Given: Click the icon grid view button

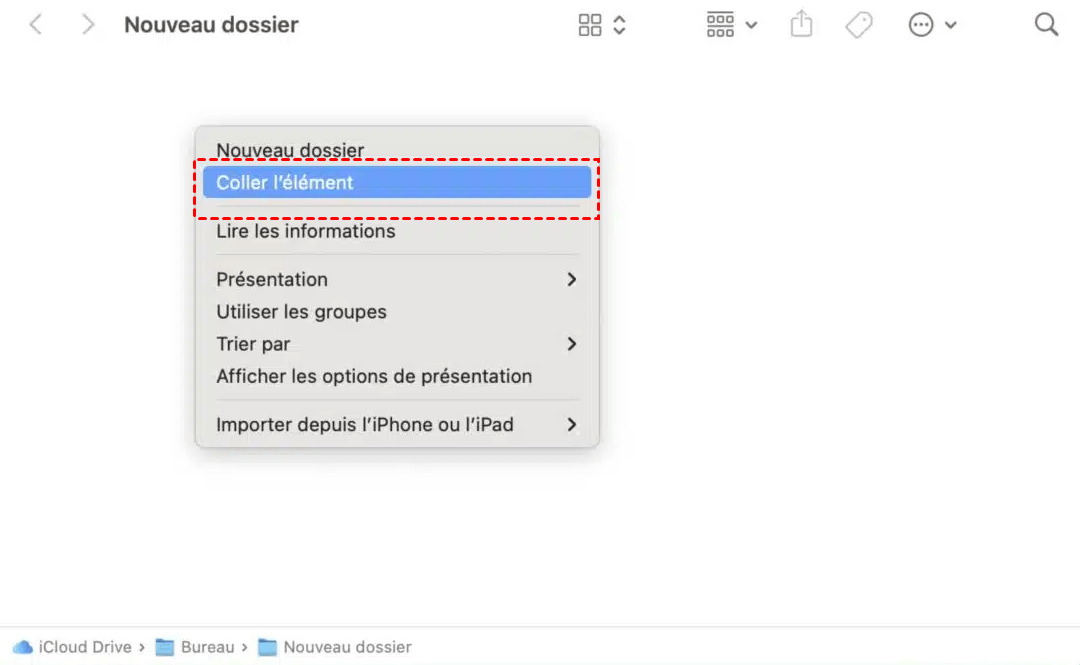Looking at the screenshot, I should coord(590,25).
